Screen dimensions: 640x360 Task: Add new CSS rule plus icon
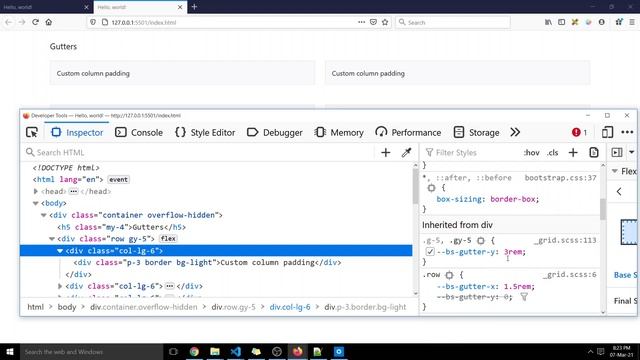coord(573,153)
